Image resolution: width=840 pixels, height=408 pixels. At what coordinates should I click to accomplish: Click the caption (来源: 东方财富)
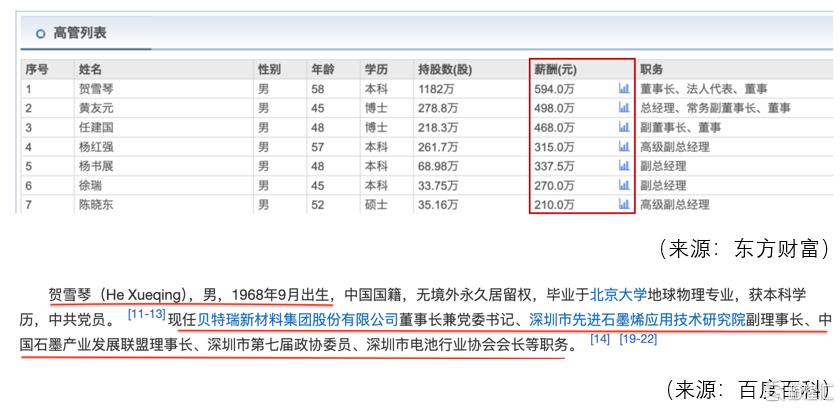coord(744,249)
